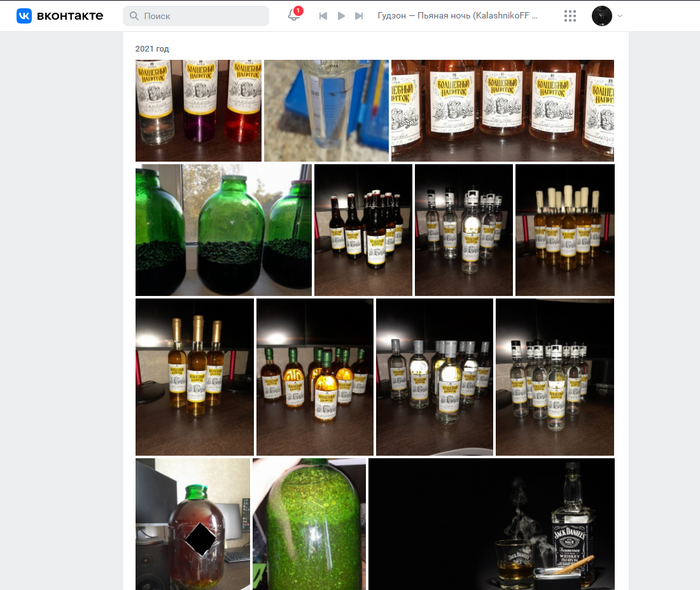Skip to next track
This screenshot has height=590, width=700.
tap(359, 16)
